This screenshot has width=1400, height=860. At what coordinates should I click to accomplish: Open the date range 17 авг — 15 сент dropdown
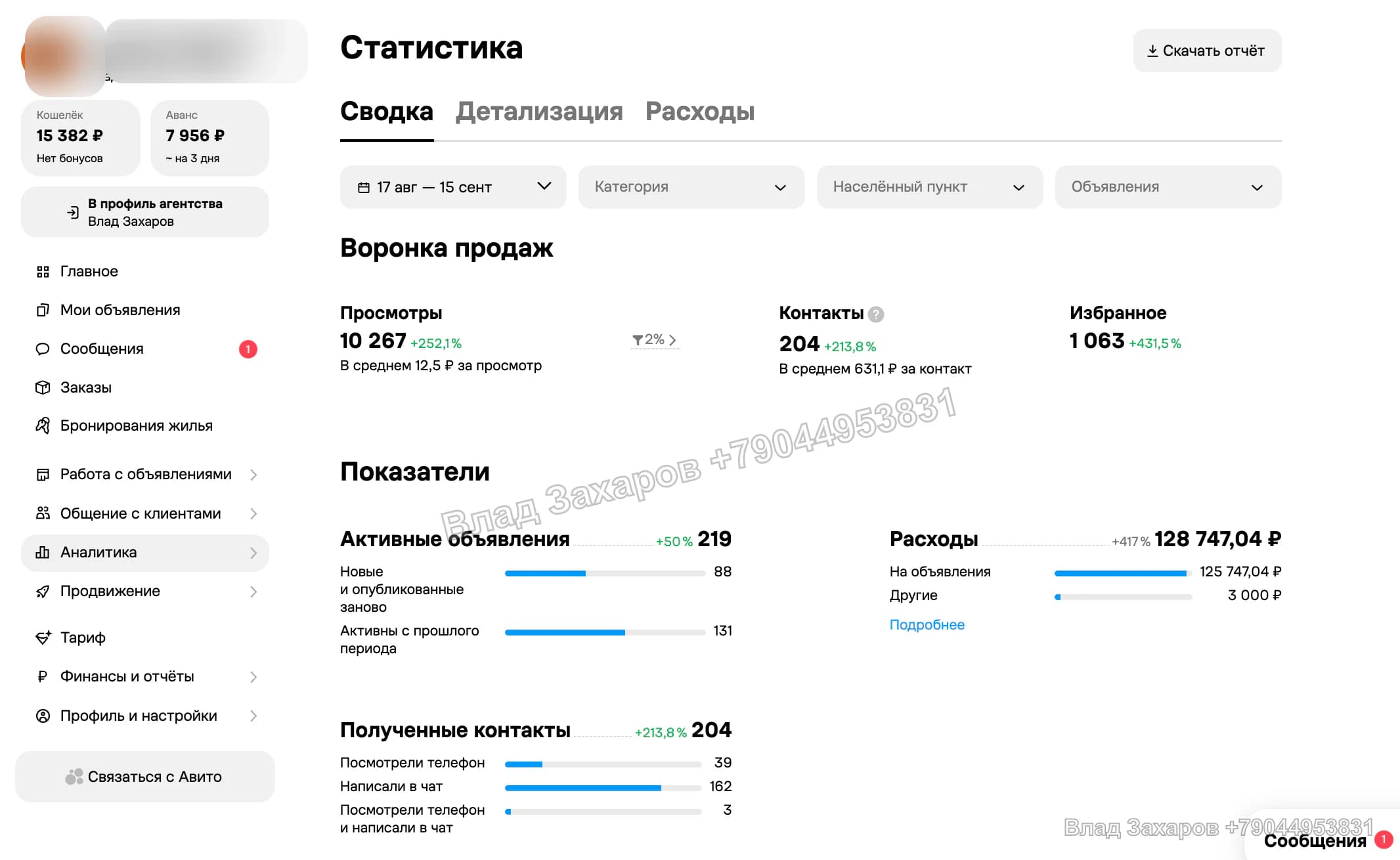pyautogui.click(x=453, y=187)
